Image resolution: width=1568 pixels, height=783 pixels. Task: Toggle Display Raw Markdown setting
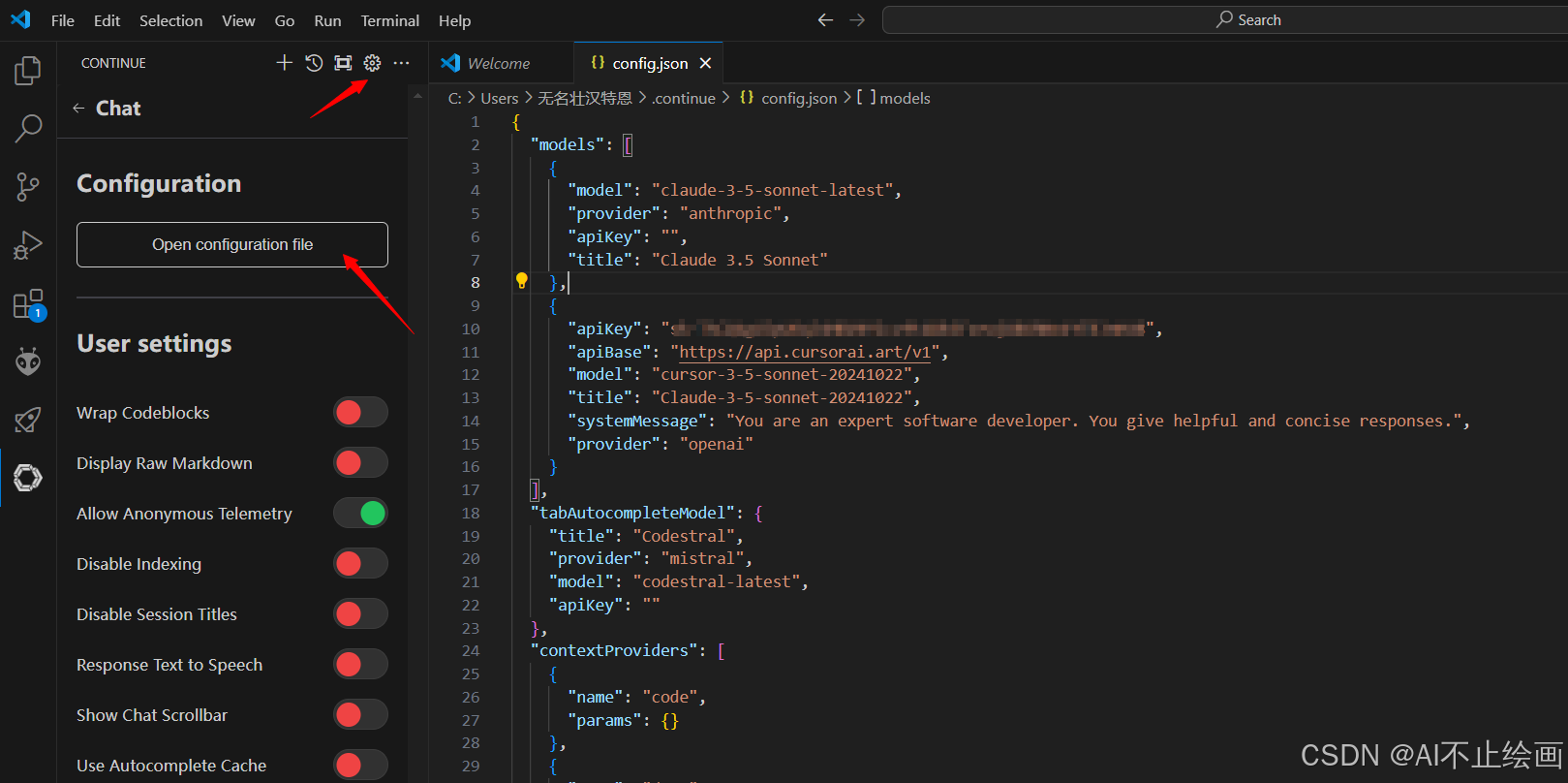click(360, 463)
